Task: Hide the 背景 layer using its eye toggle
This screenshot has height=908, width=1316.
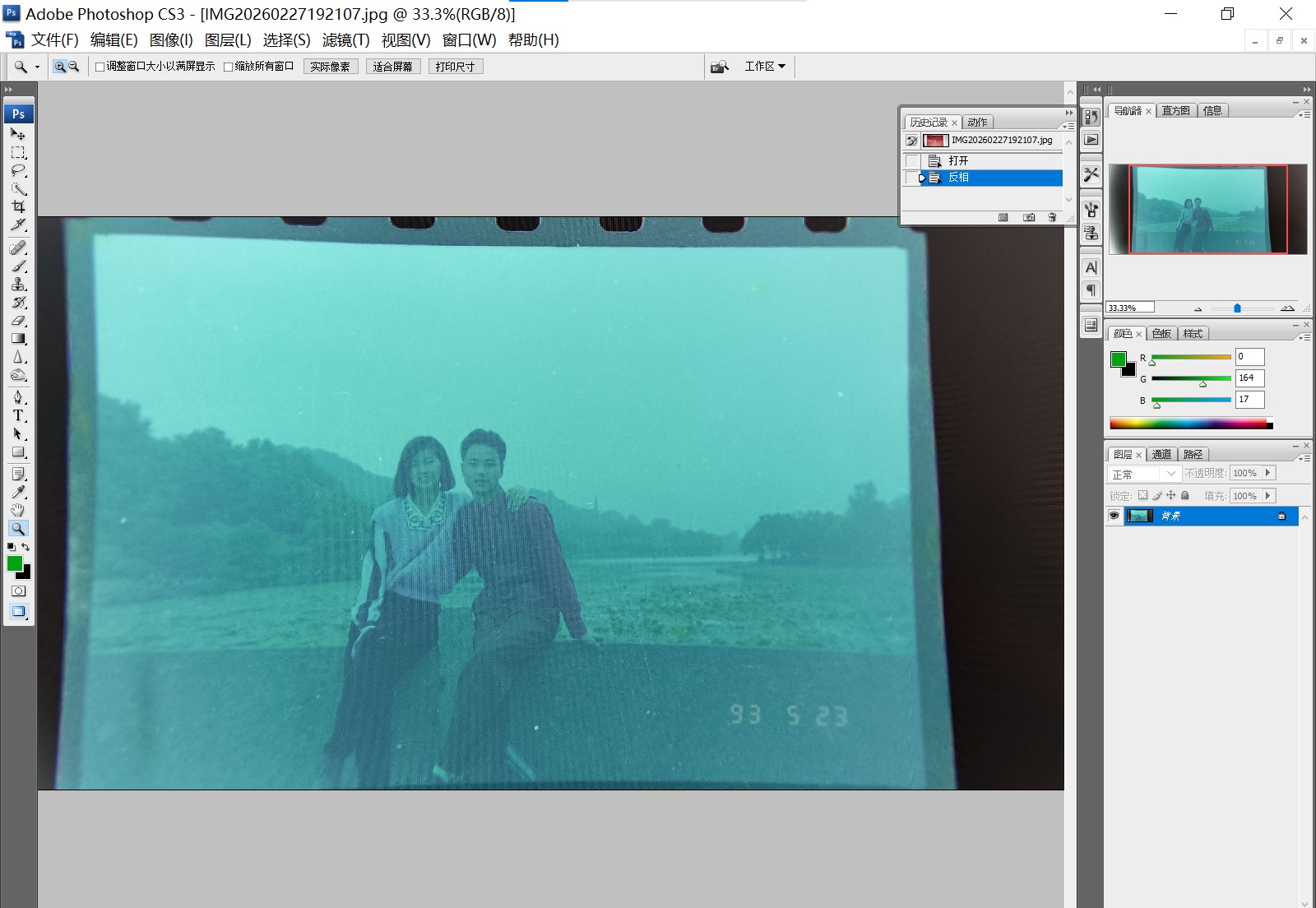Action: (x=1114, y=516)
